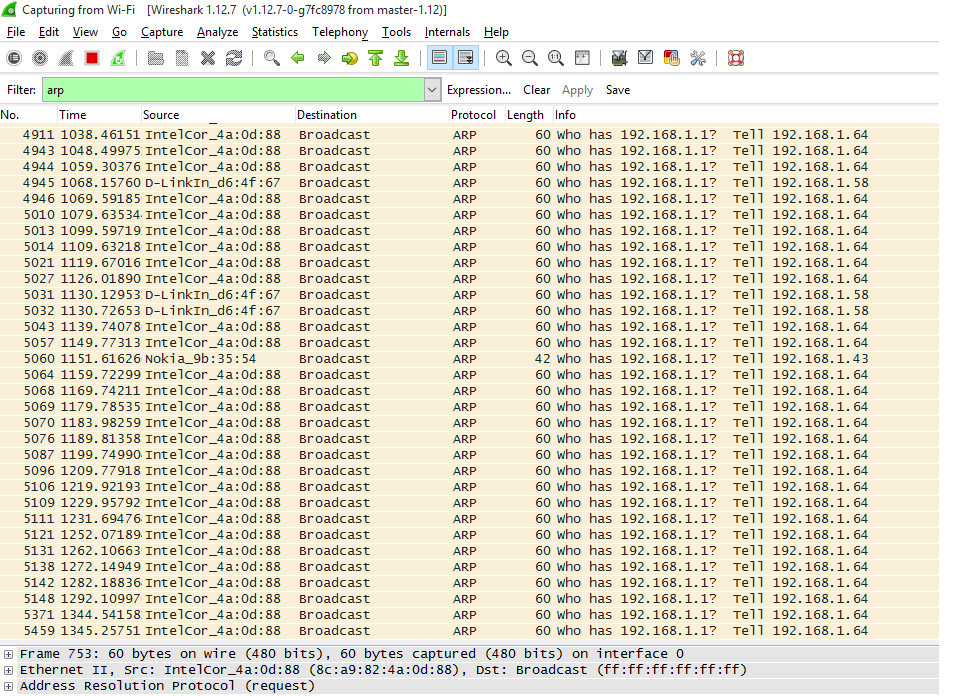Open the capture options icon
Viewport: 960px width, 696px height.
pos(40,58)
